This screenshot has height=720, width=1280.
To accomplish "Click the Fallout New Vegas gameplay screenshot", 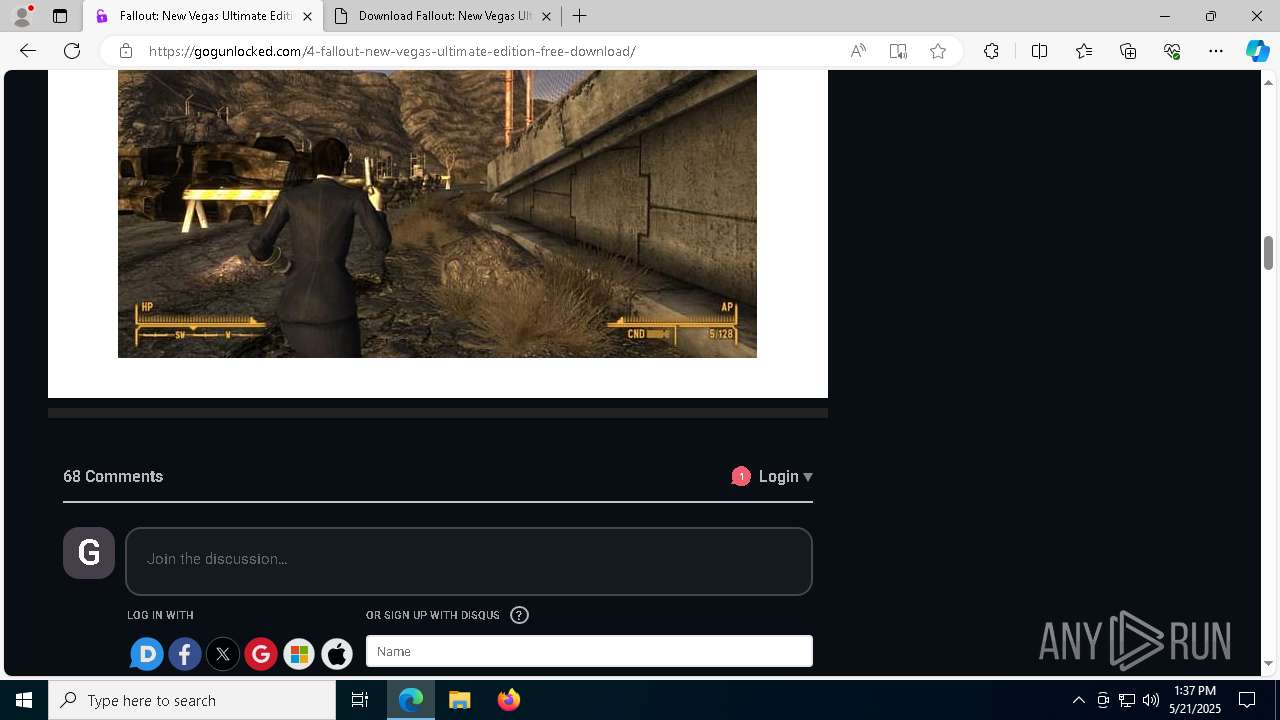I will pos(437,214).
